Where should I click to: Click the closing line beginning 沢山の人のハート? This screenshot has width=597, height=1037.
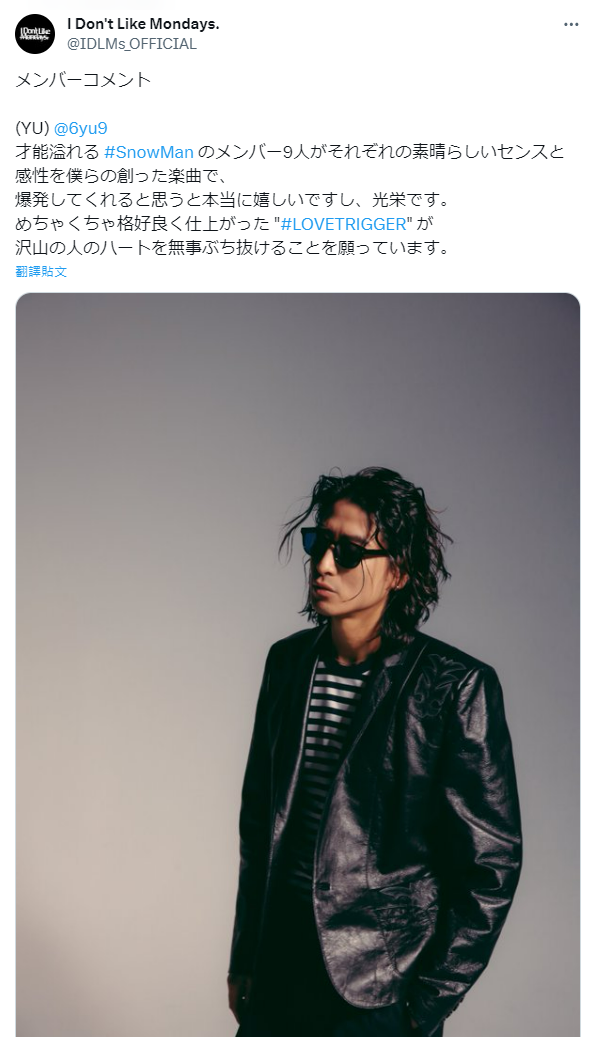232,247
